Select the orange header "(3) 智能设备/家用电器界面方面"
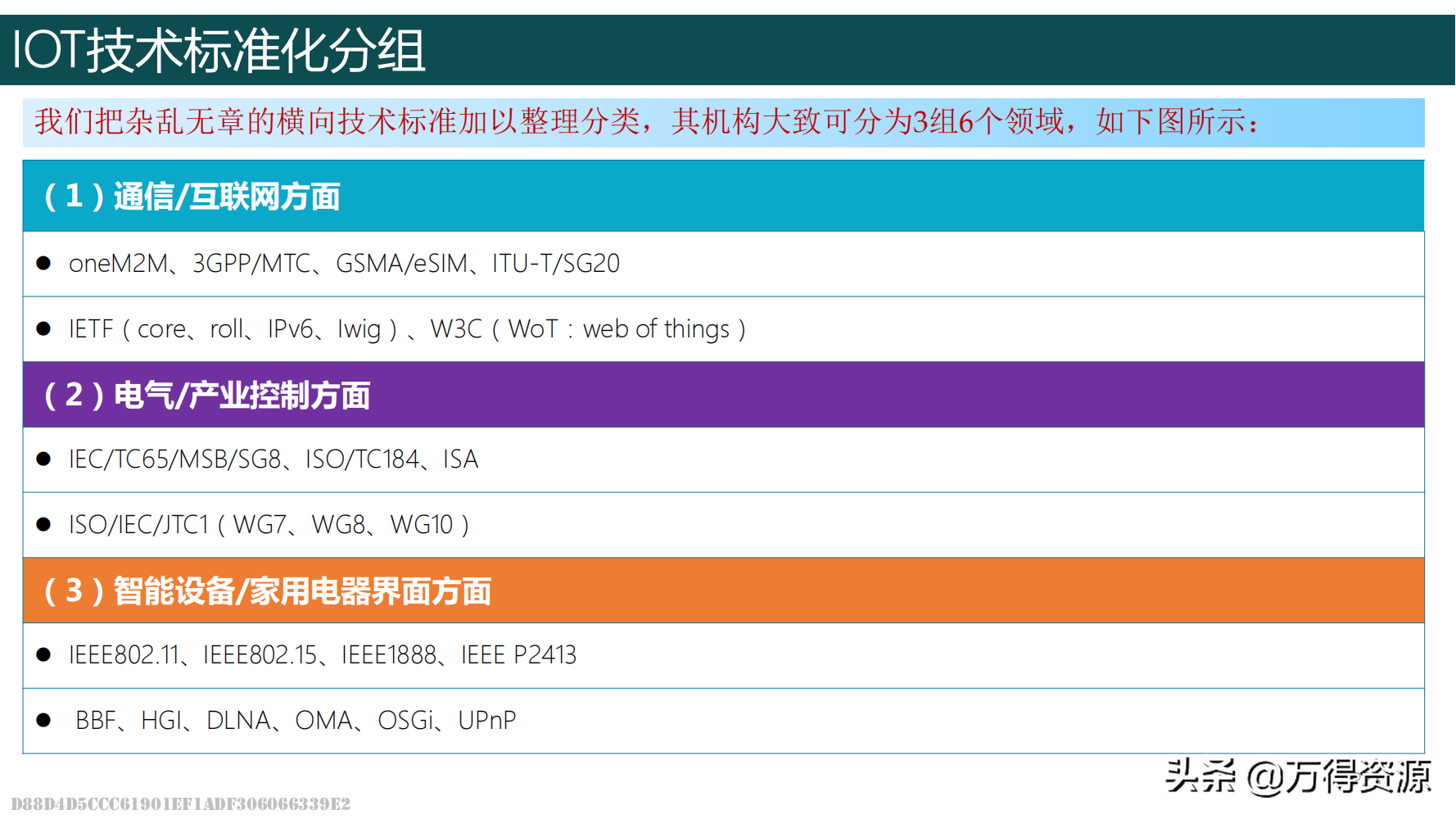The width and height of the screenshot is (1456, 819). (268, 590)
